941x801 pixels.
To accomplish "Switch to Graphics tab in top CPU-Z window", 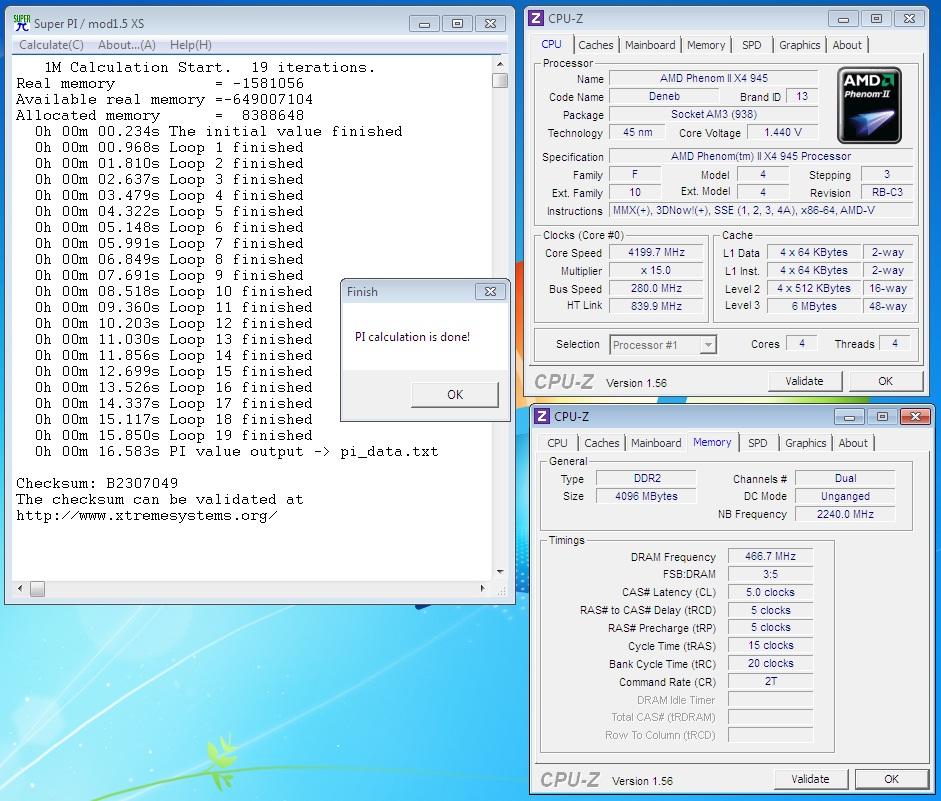I will click(799, 45).
